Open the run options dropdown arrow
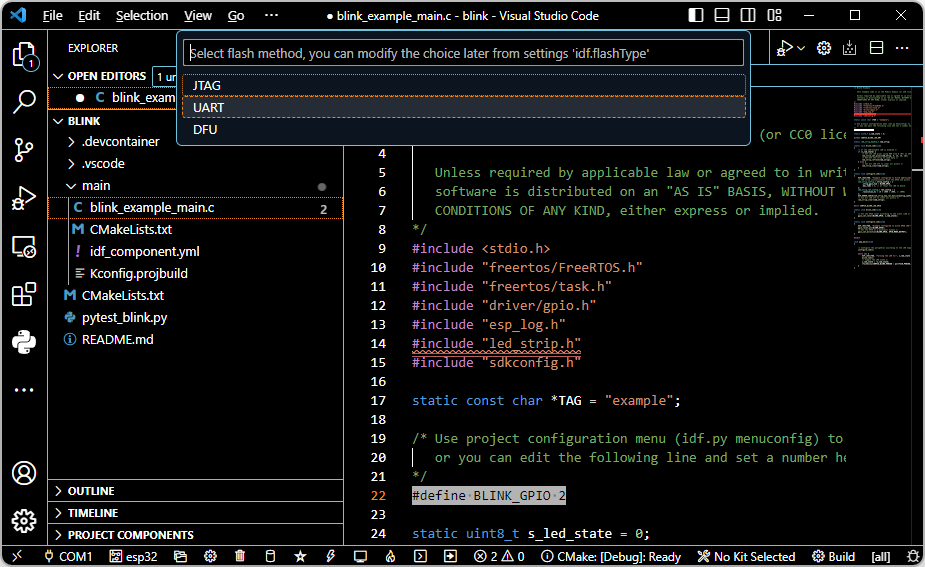 pyautogui.click(x=801, y=48)
